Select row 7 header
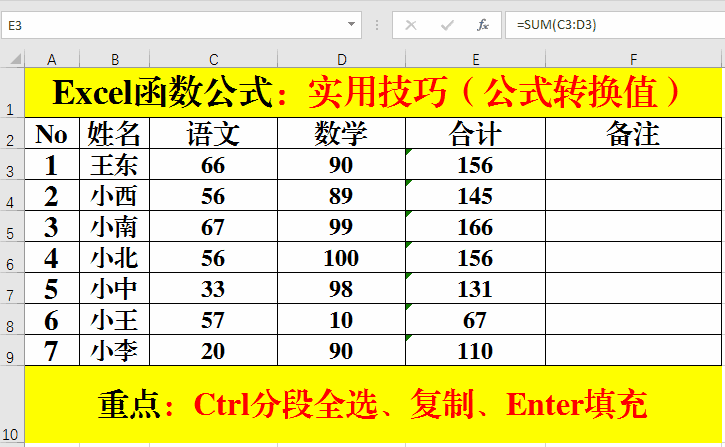This screenshot has width=725, height=447. point(12,288)
